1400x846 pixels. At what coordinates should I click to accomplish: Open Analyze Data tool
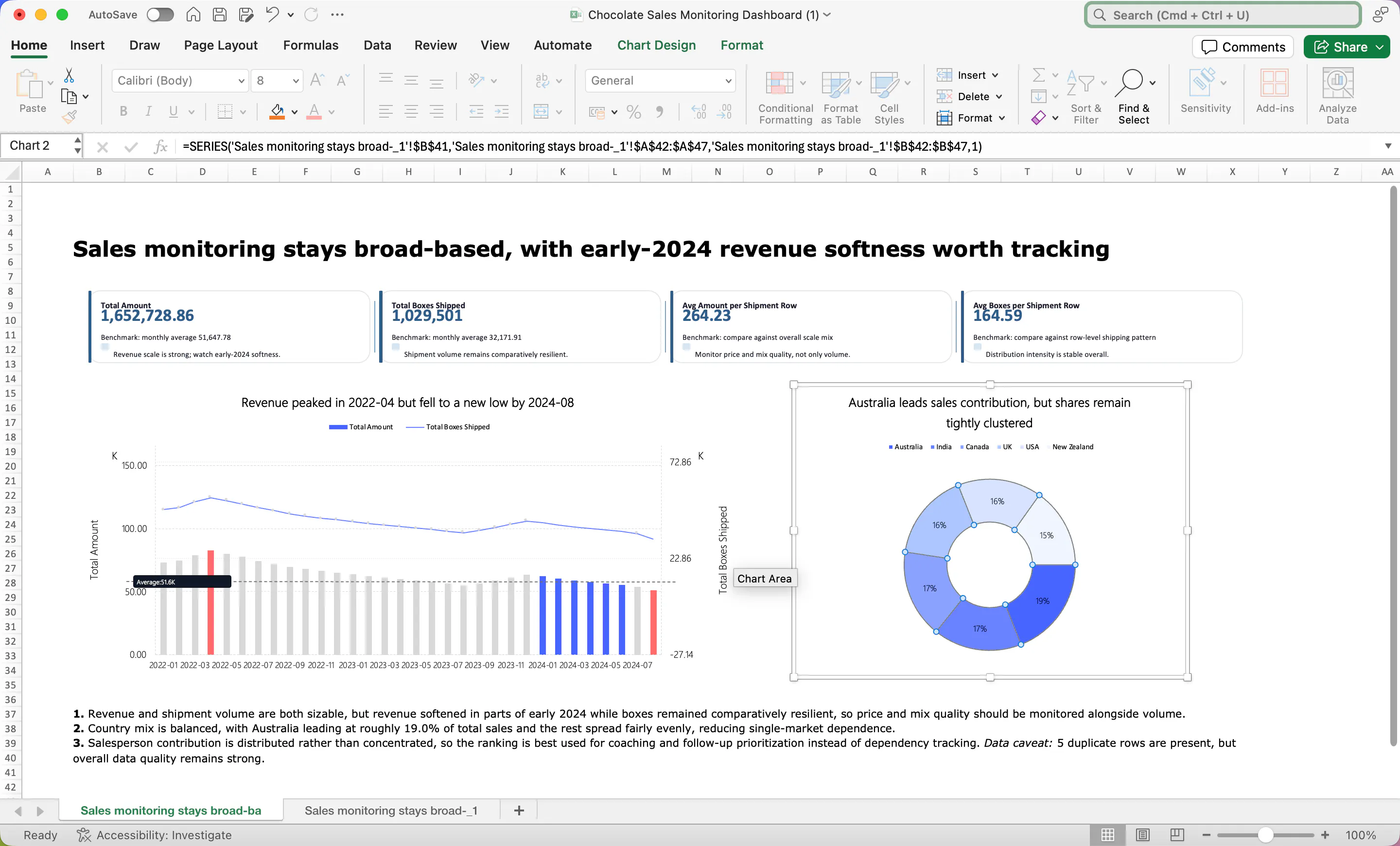point(1337,95)
